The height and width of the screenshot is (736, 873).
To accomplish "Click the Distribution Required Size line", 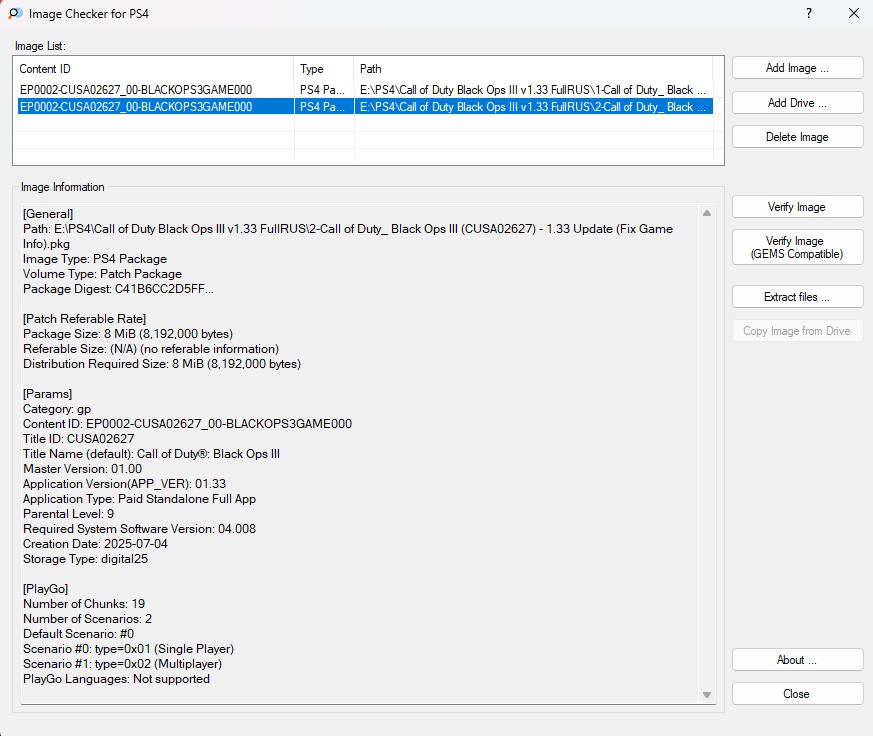I will 162,364.
